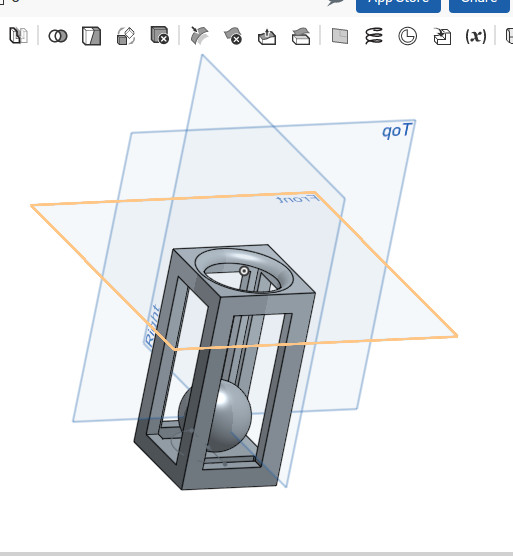Click the Delete part icon
The image size is (513, 556).
[160, 35]
